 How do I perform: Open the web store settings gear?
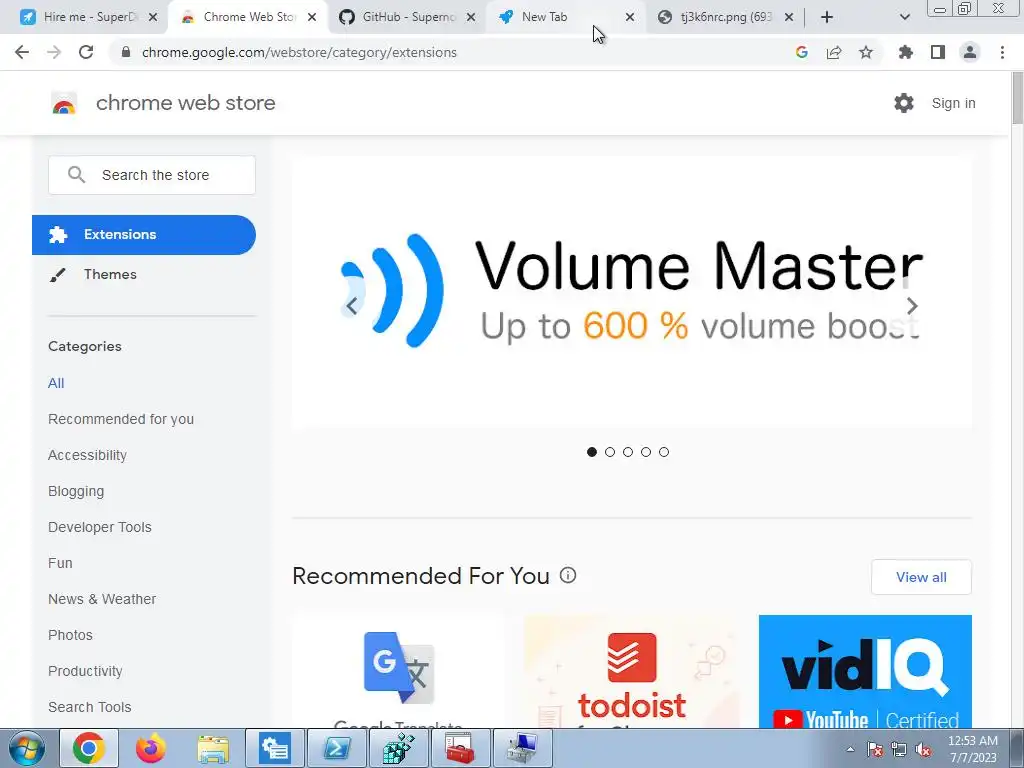[x=904, y=103]
